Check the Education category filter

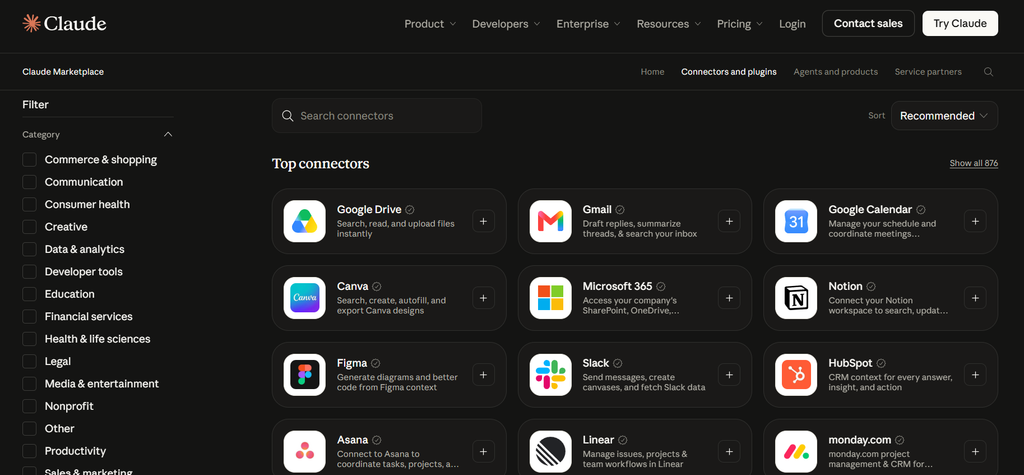point(29,294)
